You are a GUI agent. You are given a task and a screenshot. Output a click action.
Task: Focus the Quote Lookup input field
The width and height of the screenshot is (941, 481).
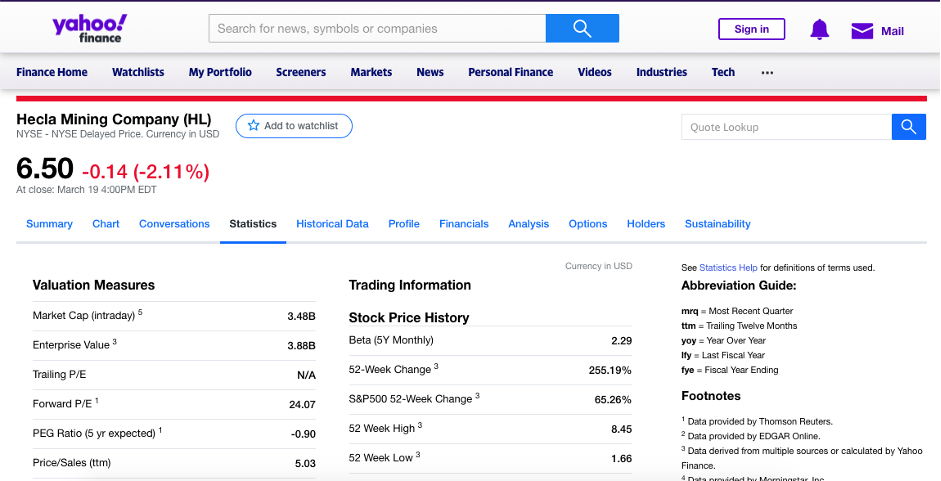(786, 127)
